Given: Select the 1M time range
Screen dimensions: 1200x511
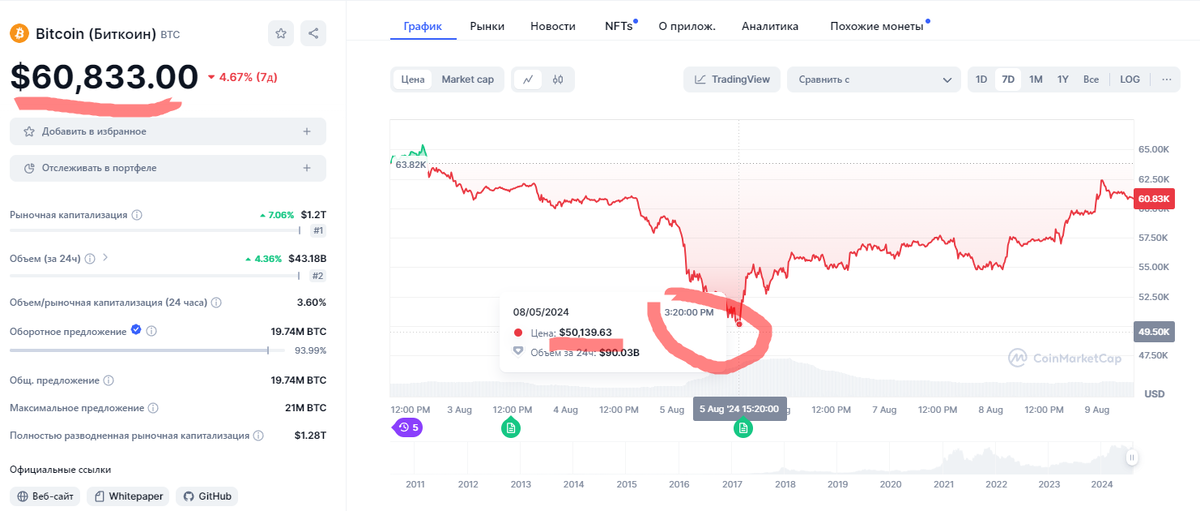Looking at the screenshot, I should tap(1036, 79).
